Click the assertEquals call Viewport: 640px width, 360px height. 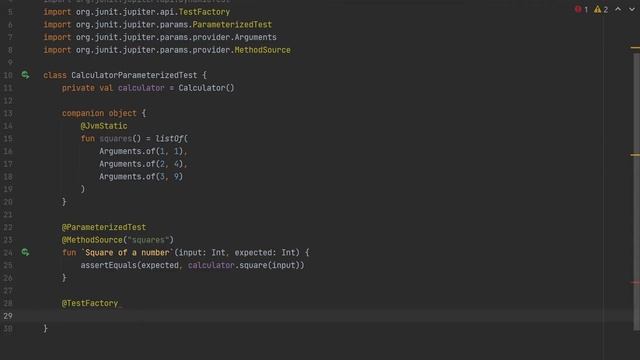(x=109, y=265)
